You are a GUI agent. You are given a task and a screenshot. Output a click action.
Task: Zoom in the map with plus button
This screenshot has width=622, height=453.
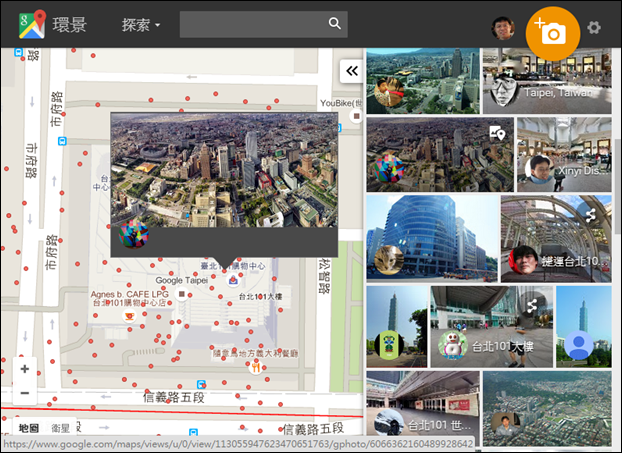point(25,369)
